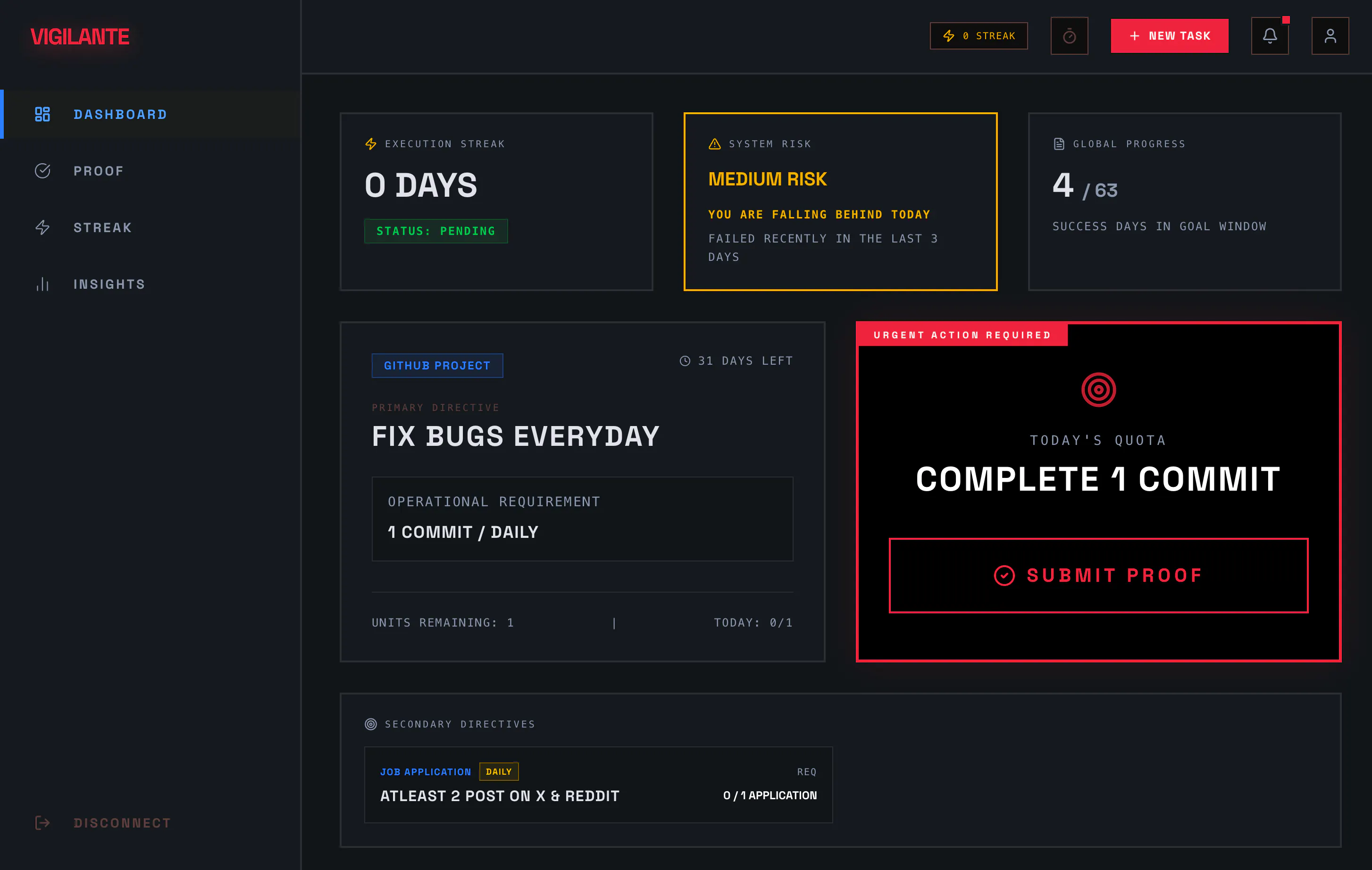The height and width of the screenshot is (870, 1372).
Task: Click the red target icon above Today's Quota
Action: [1098, 390]
